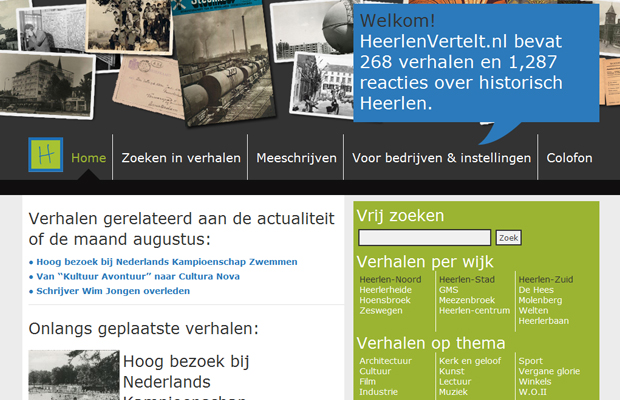
Task: Open Schrijver Wim Jongen overleden story
Action: point(113,291)
